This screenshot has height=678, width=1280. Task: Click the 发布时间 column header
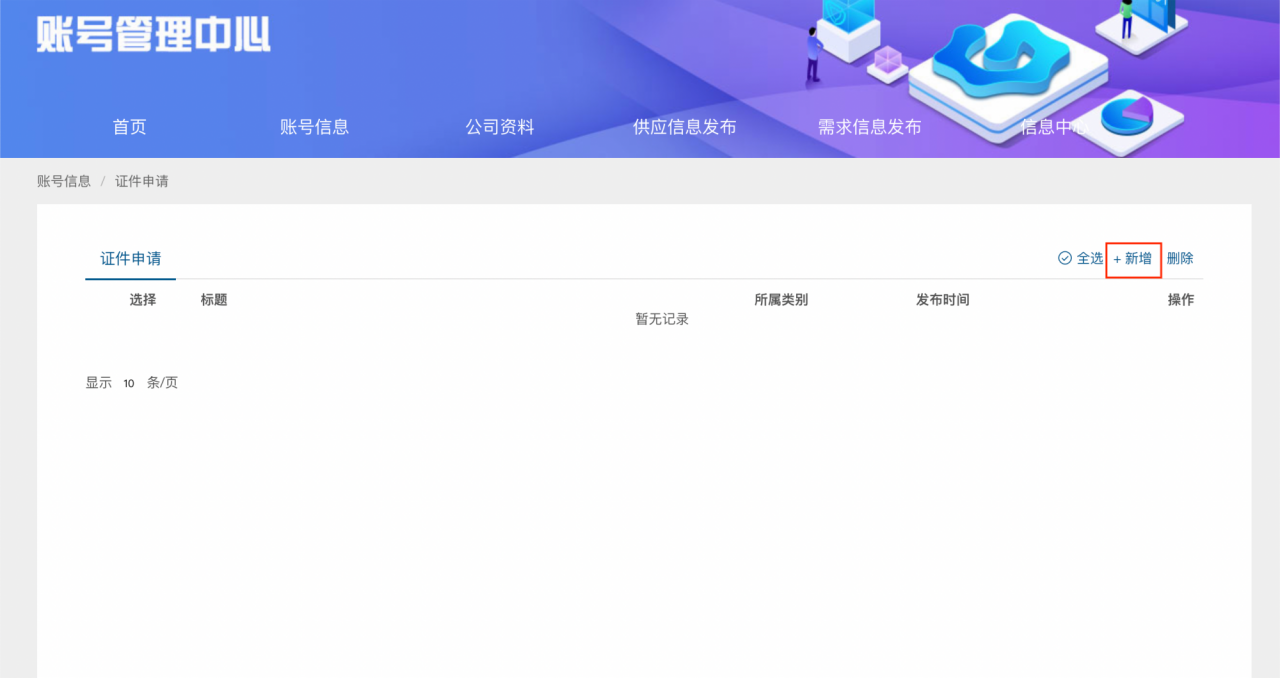(x=942, y=300)
